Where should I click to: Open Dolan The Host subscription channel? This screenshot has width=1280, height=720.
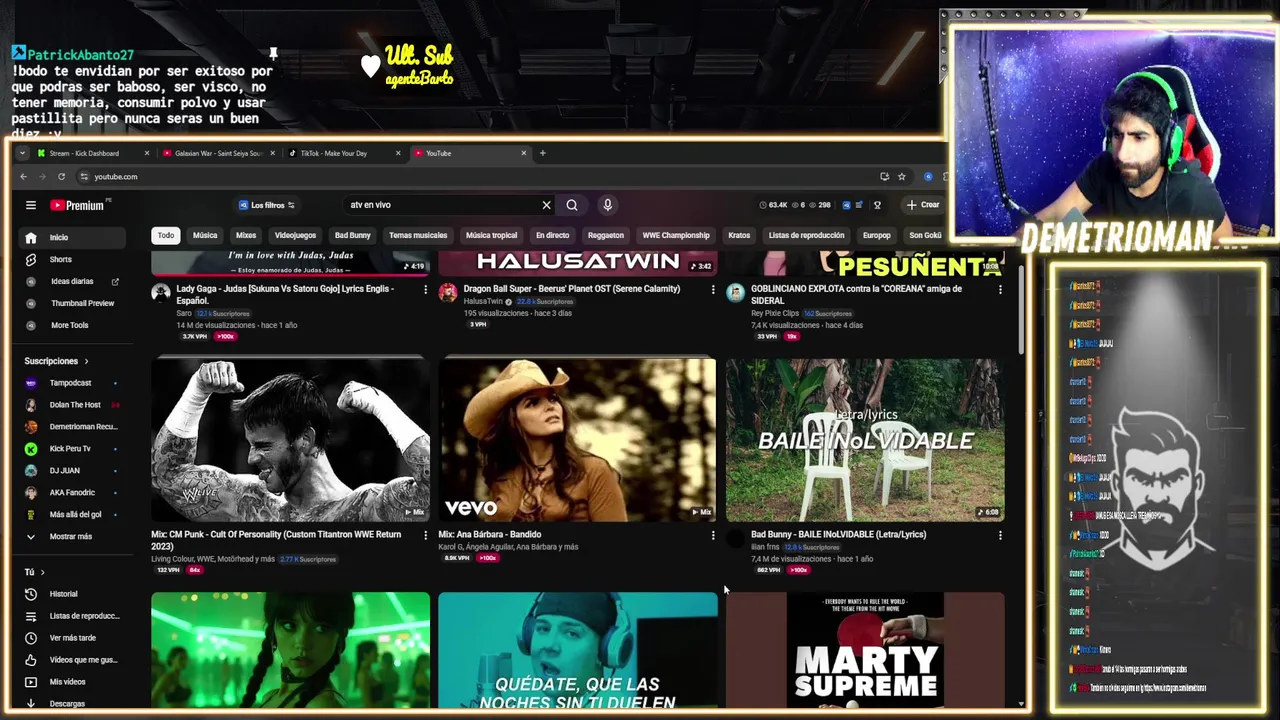coord(71,405)
